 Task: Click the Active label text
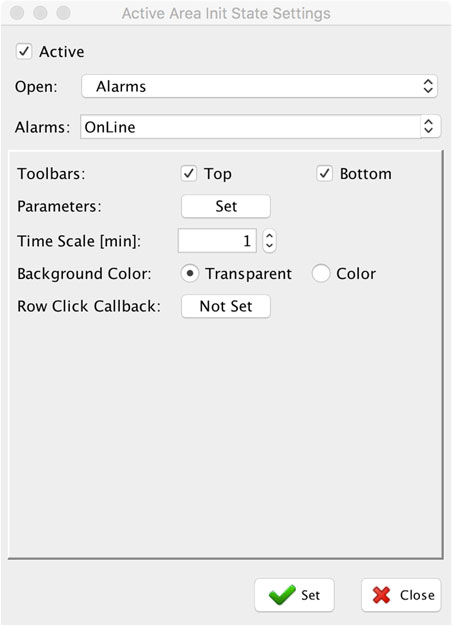[62, 52]
